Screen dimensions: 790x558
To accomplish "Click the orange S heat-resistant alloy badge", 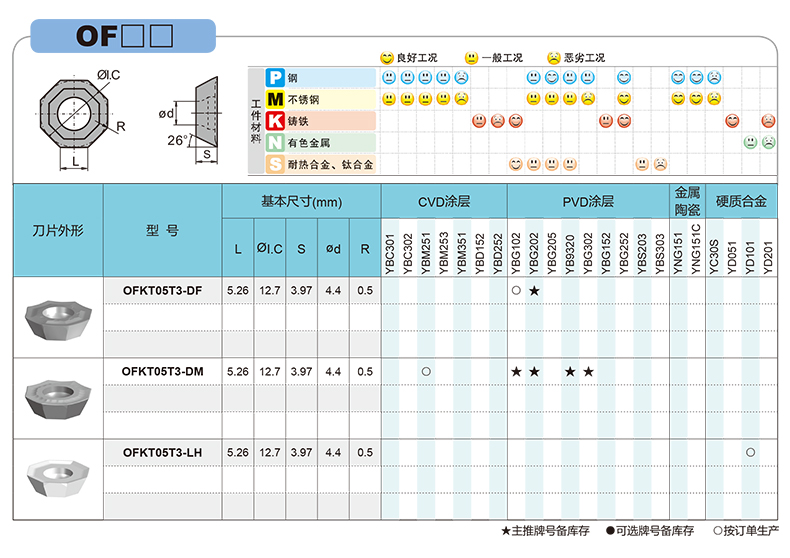I will pos(275,165).
